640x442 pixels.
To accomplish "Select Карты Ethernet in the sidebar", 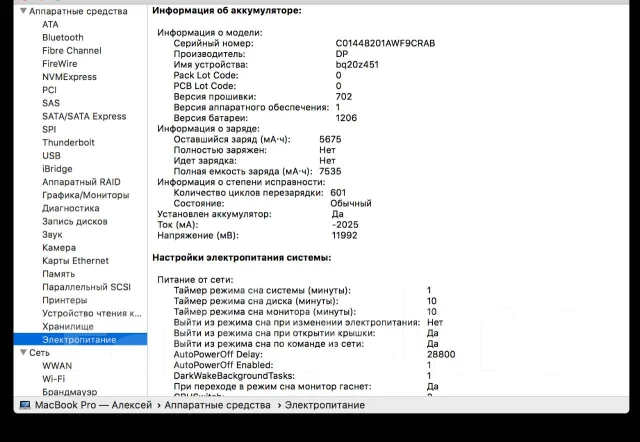I will [76, 261].
